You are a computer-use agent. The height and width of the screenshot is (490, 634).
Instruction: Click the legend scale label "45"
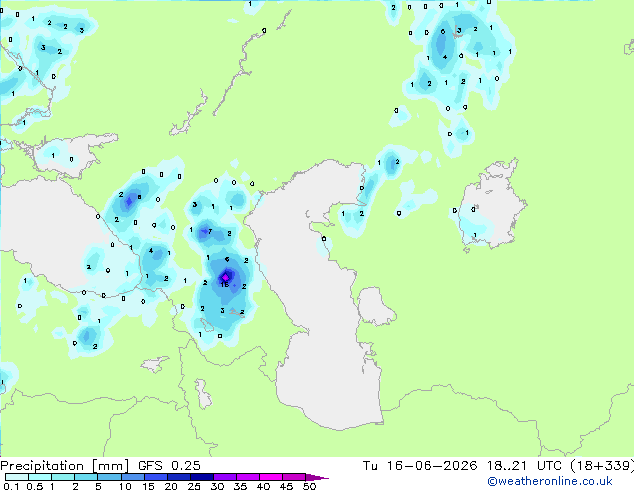tap(286, 486)
